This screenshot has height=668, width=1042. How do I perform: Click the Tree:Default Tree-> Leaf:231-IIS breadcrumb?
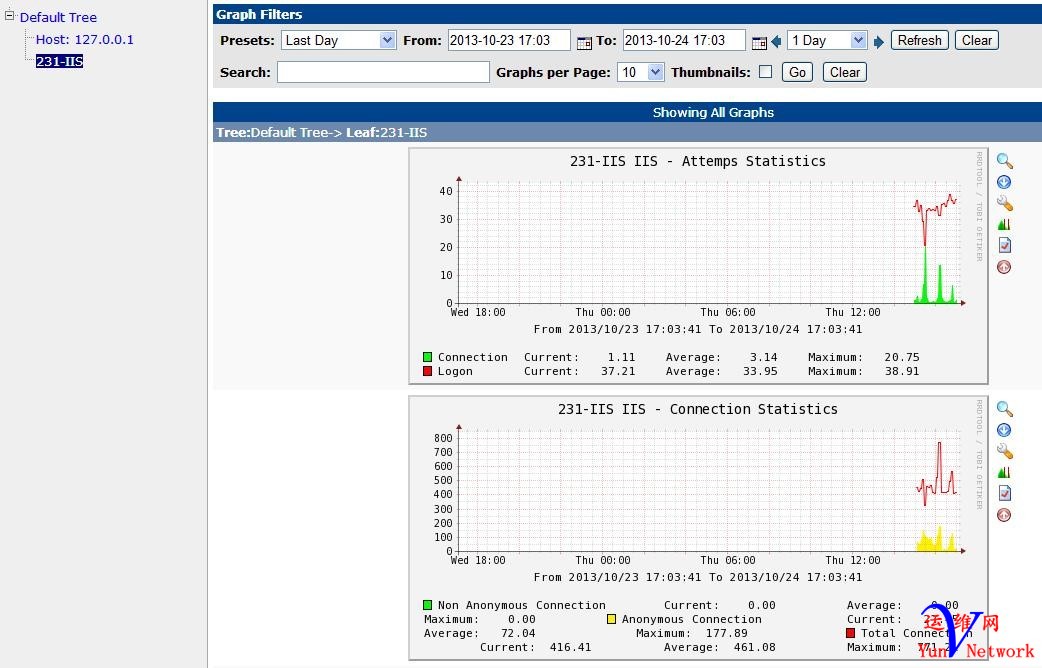pos(322,132)
